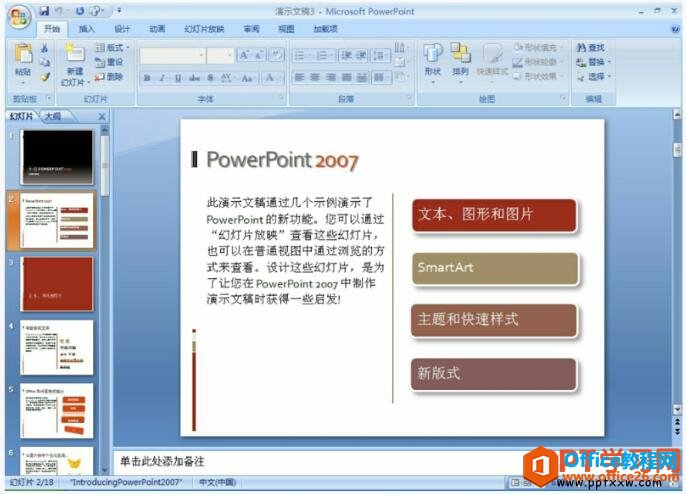This screenshot has height=494, width=686.
Task: Click the Shrink Font (smaller A) icon
Action: [x=259, y=55]
